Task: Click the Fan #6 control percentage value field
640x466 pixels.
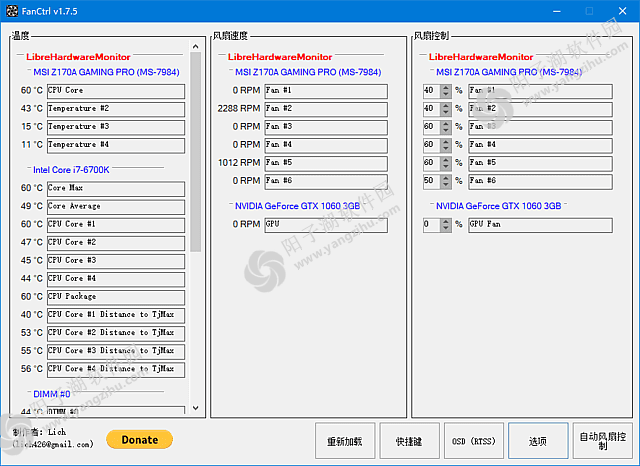Action: pyautogui.click(x=432, y=181)
